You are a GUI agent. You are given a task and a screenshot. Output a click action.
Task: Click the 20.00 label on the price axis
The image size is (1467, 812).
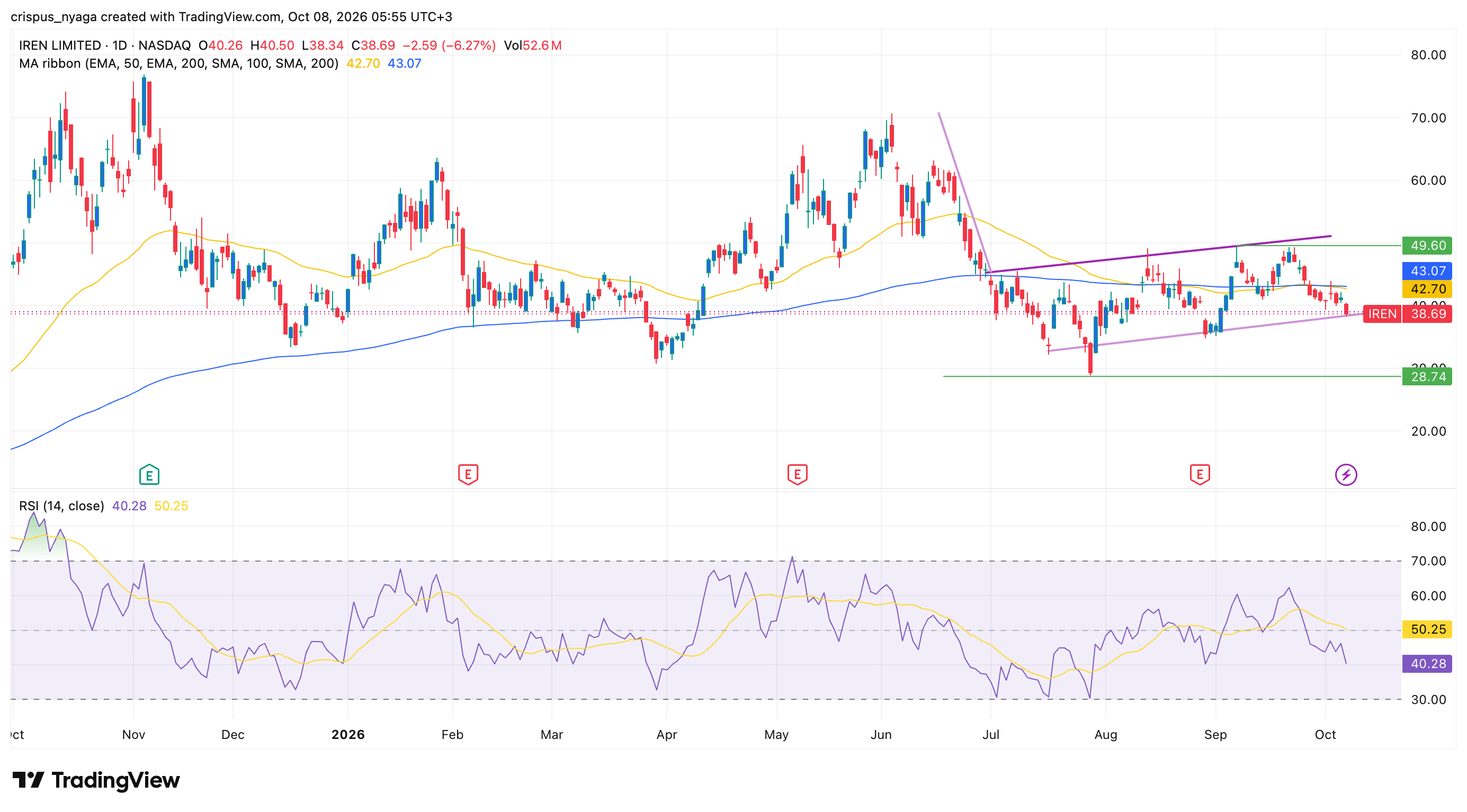pyautogui.click(x=1428, y=431)
